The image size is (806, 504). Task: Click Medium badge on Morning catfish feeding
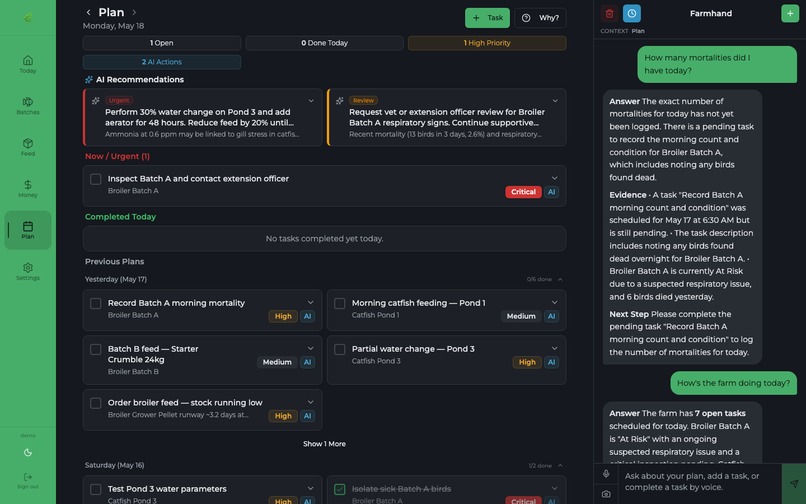click(521, 316)
